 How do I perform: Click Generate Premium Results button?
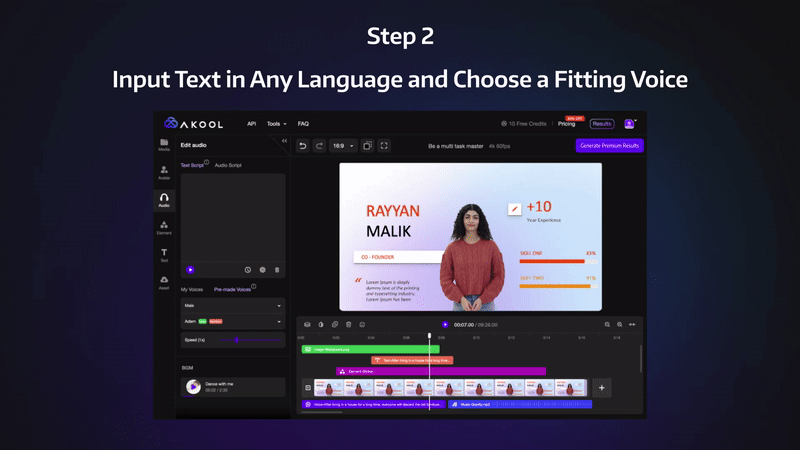(609, 146)
